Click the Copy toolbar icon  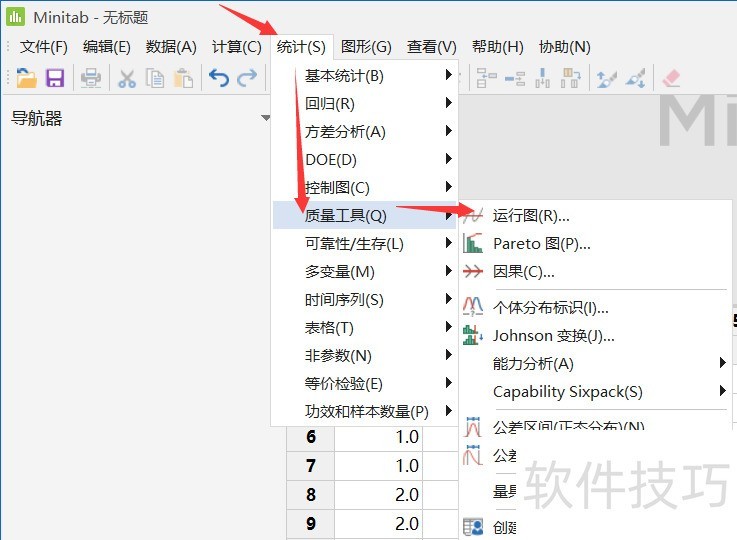pos(155,78)
